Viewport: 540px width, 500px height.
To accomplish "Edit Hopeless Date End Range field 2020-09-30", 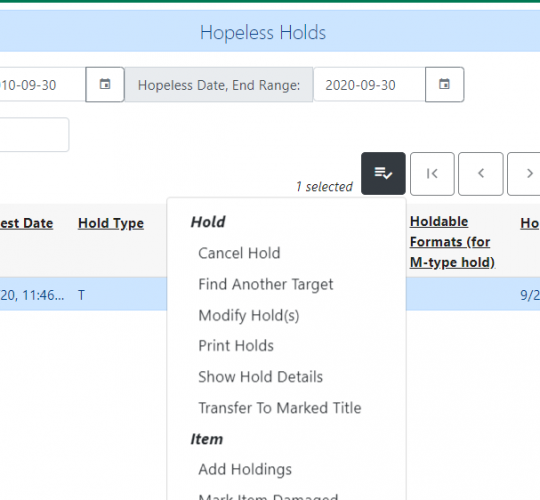I will pyautogui.click(x=369, y=85).
